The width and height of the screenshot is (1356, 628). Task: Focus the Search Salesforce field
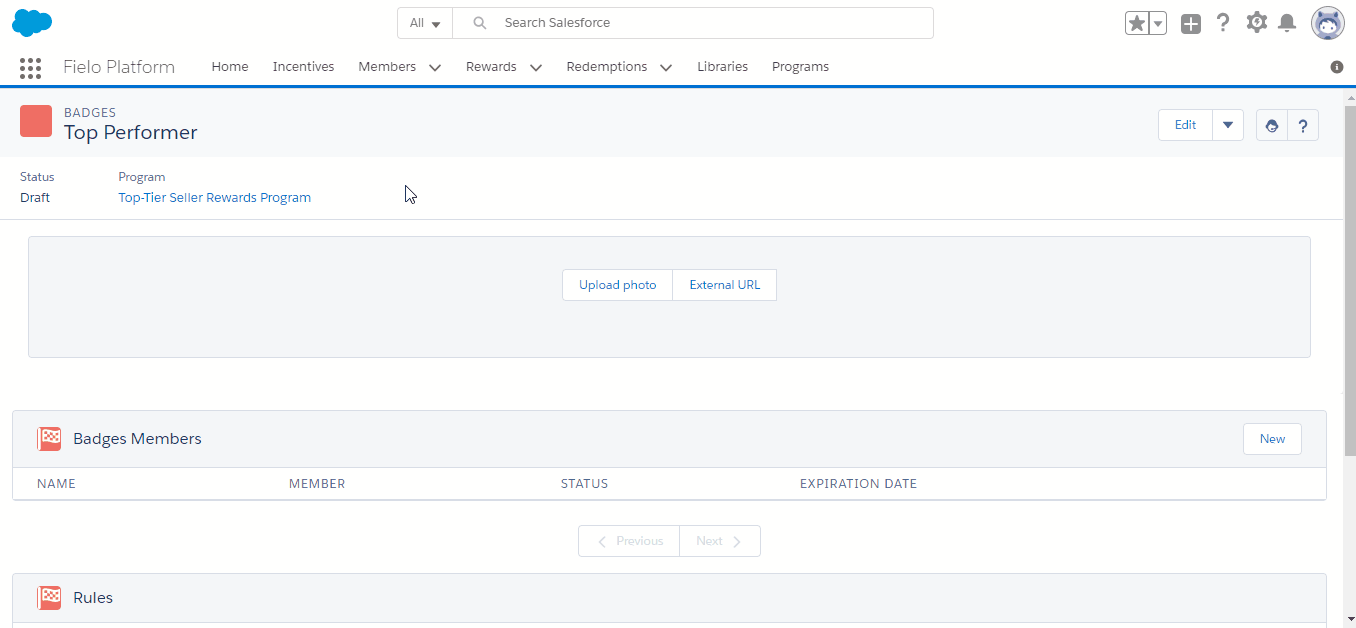693,23
